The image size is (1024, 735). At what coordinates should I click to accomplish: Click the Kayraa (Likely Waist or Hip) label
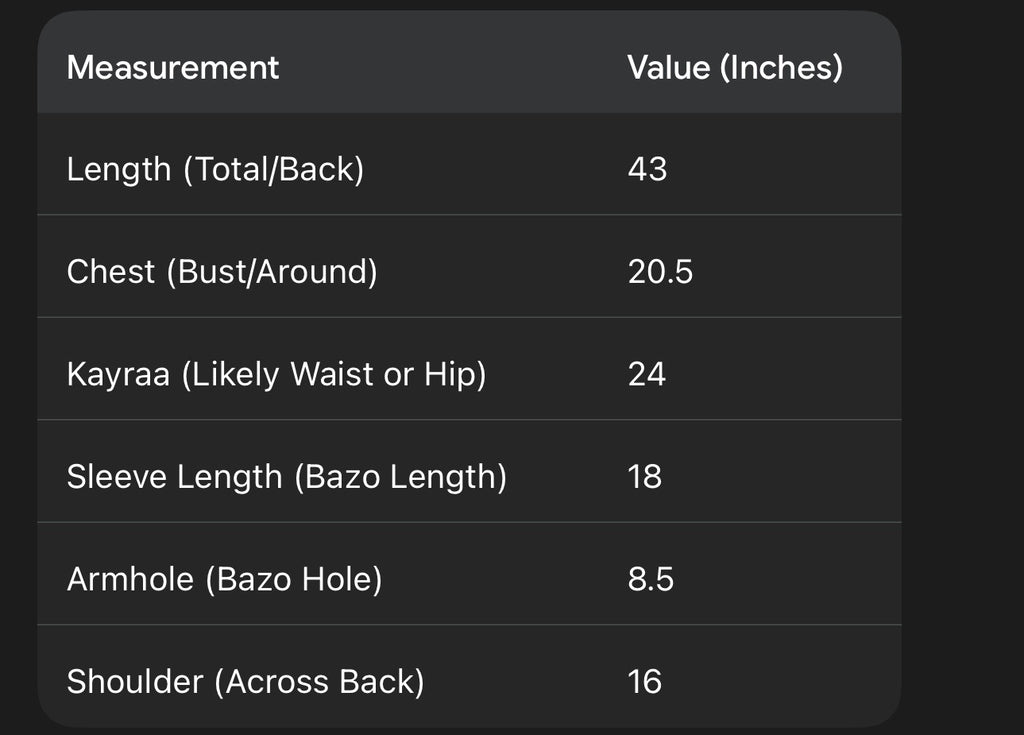coord(276,374)
